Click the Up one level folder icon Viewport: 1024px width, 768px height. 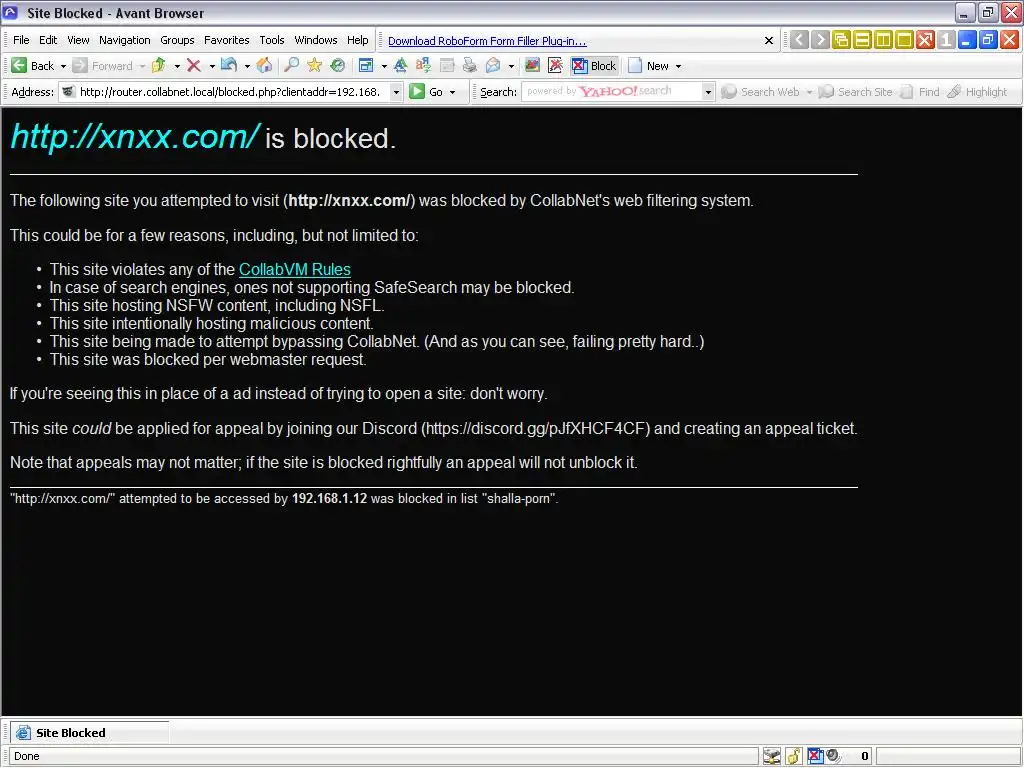159,66
